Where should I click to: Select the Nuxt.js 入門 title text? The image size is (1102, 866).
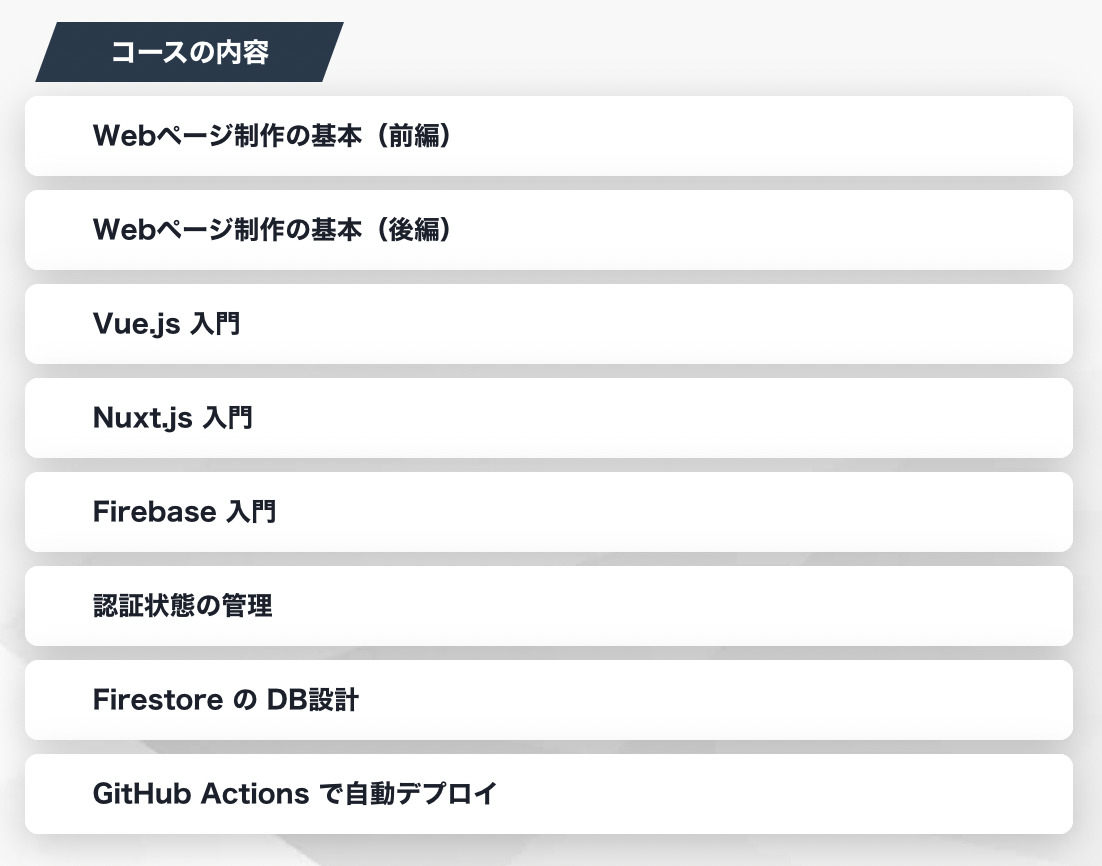point(173,418)
